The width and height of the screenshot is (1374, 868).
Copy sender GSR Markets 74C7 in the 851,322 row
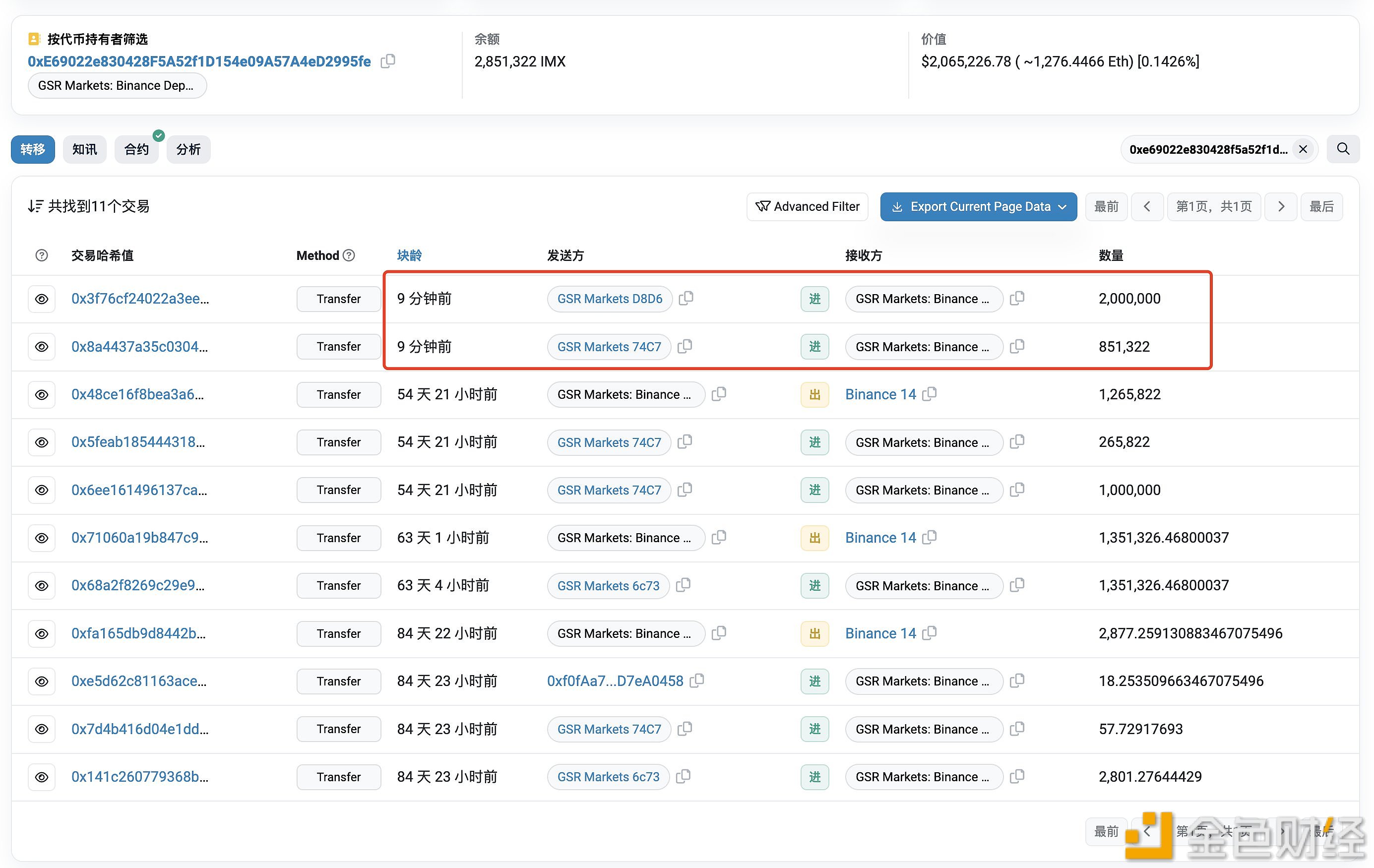tap(685, 346)
